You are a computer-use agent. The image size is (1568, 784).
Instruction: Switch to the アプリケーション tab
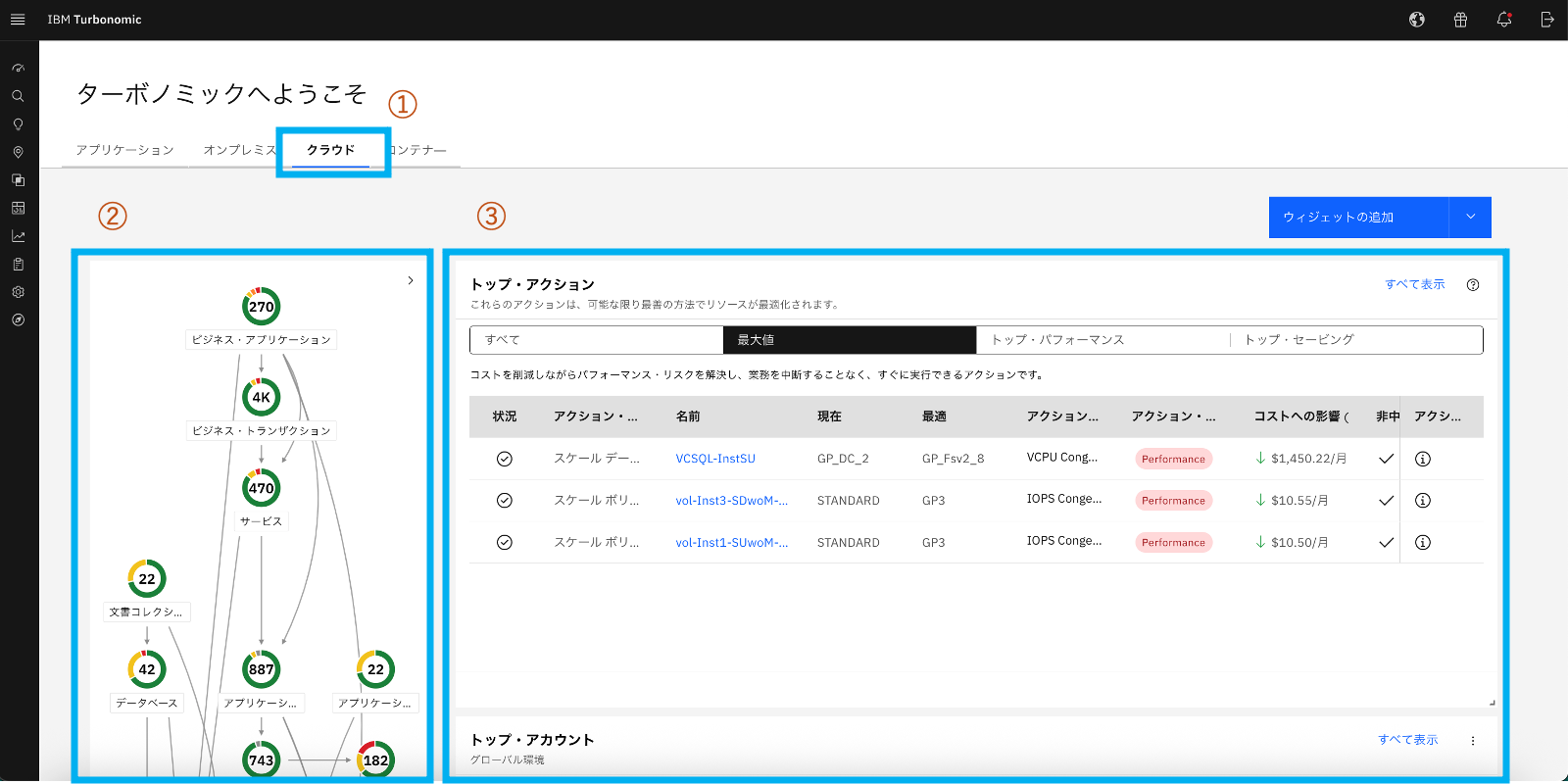click(124, 150)
